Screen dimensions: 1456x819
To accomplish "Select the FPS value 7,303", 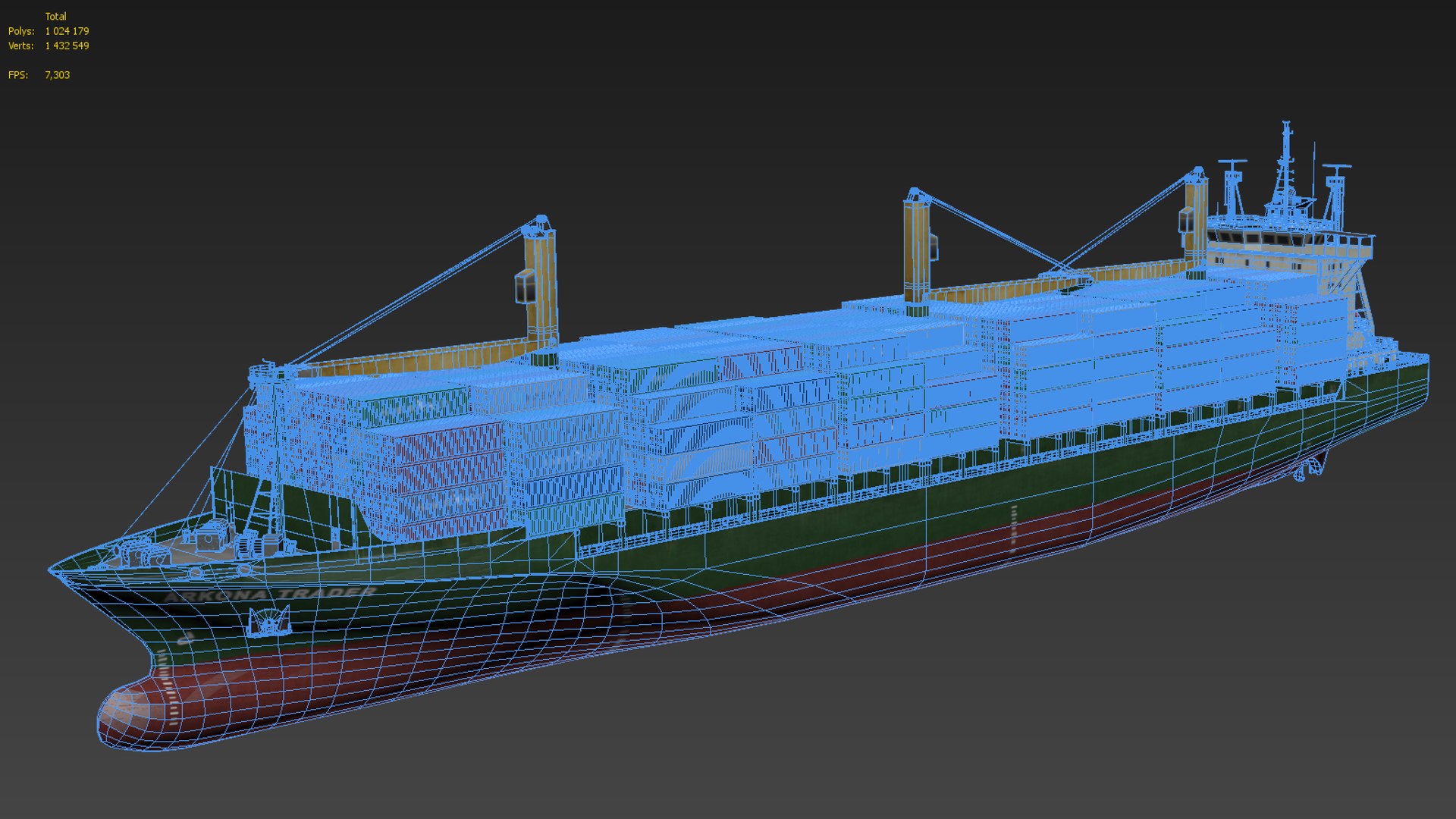I will click(57, 75).
